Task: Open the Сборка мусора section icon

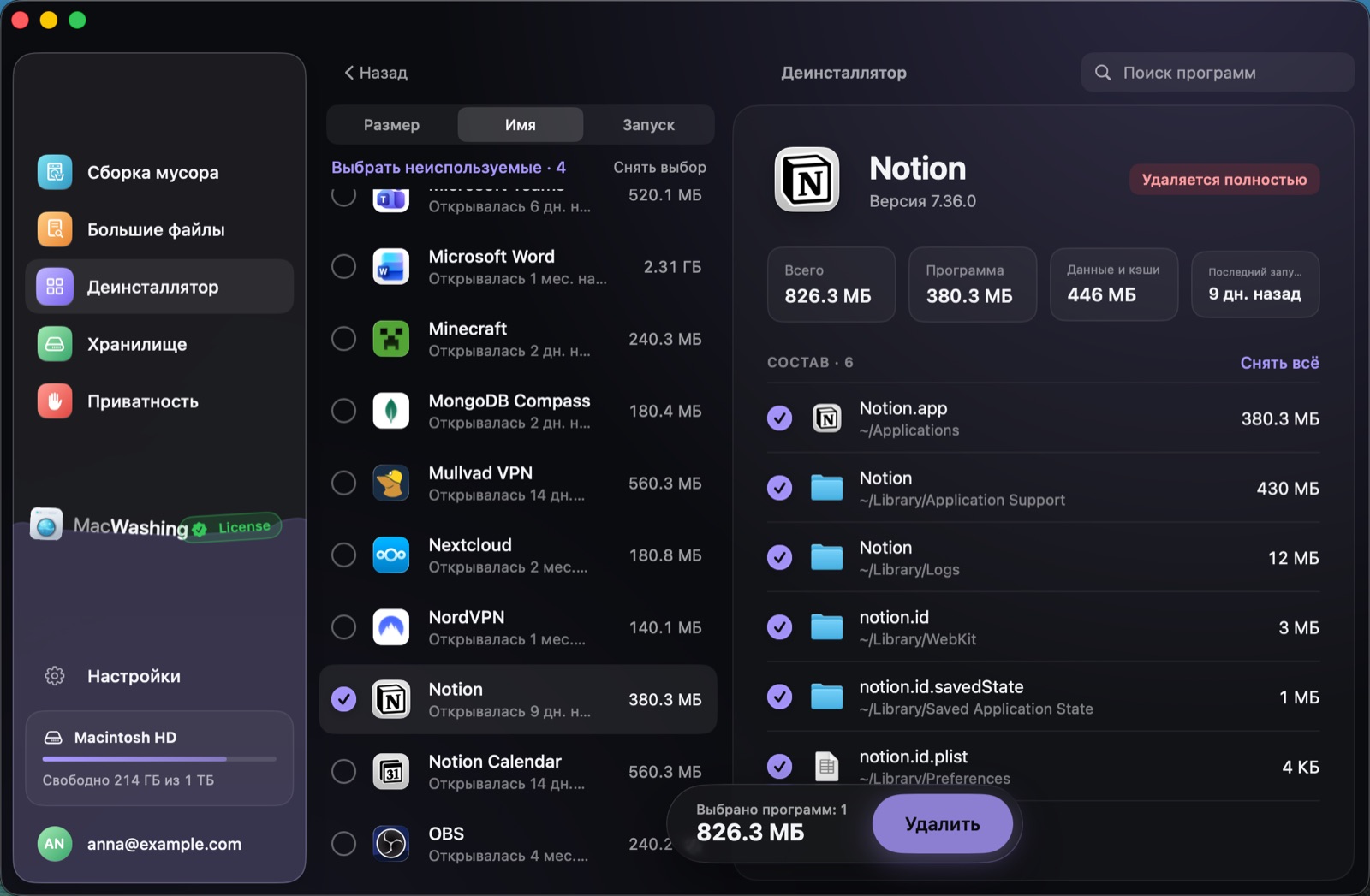Action: (55, 172)
